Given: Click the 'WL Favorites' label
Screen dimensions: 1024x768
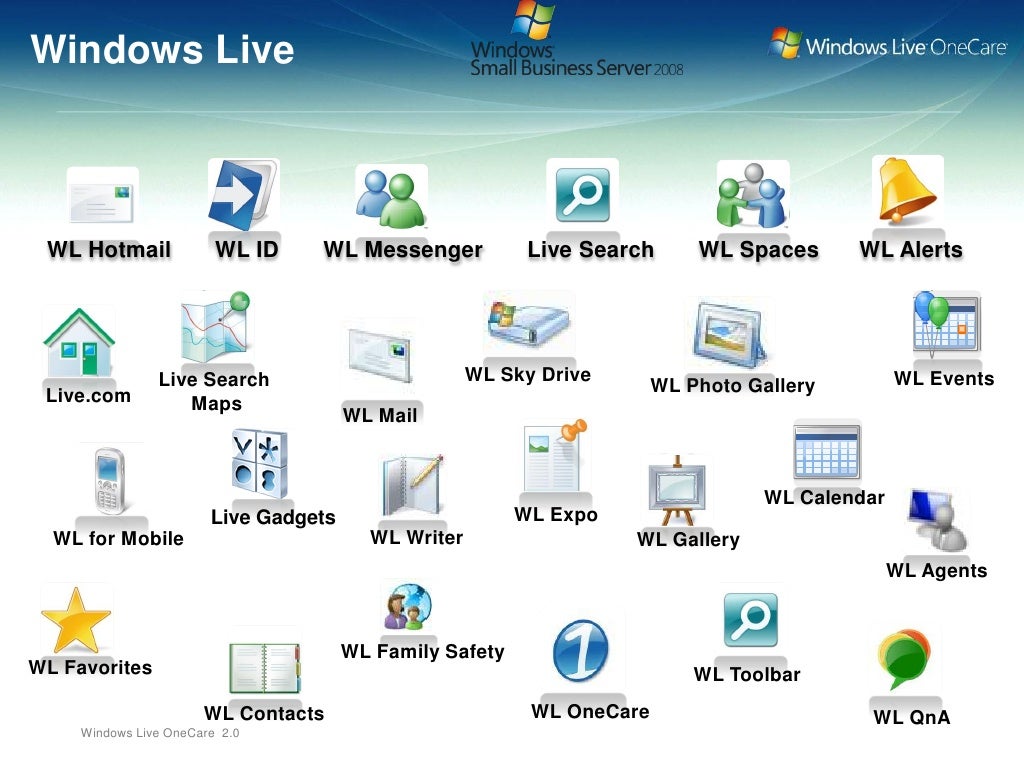Looking at the screenshot, I should point(90,667).
